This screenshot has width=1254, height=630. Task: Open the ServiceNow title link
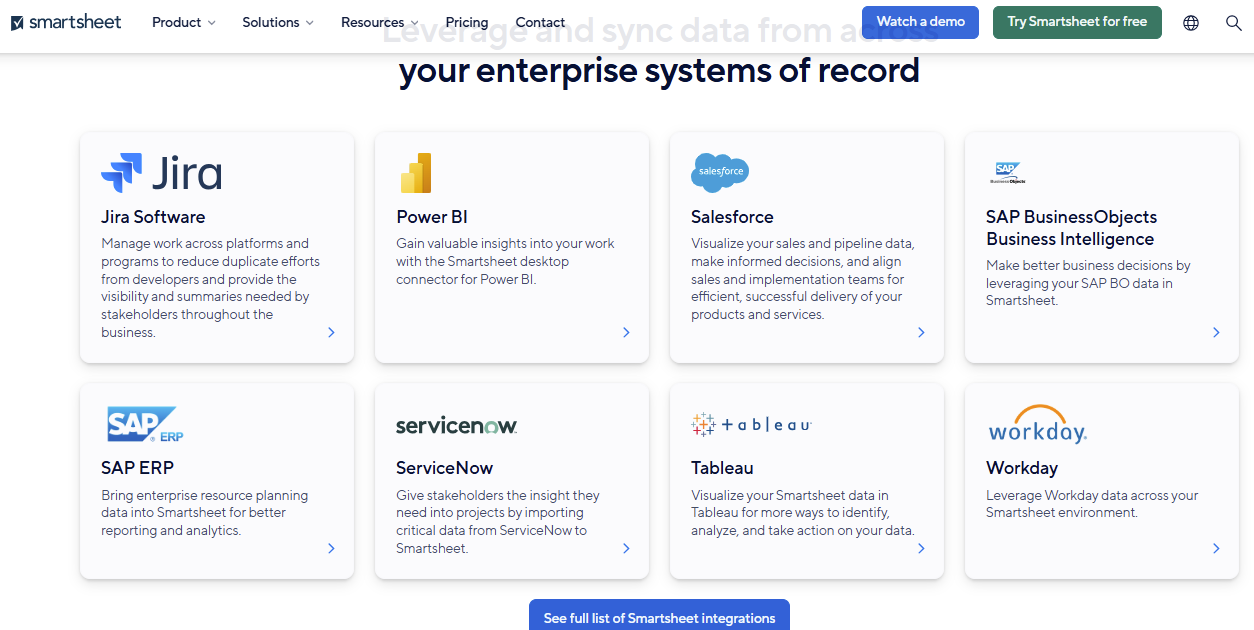(444, 468)
